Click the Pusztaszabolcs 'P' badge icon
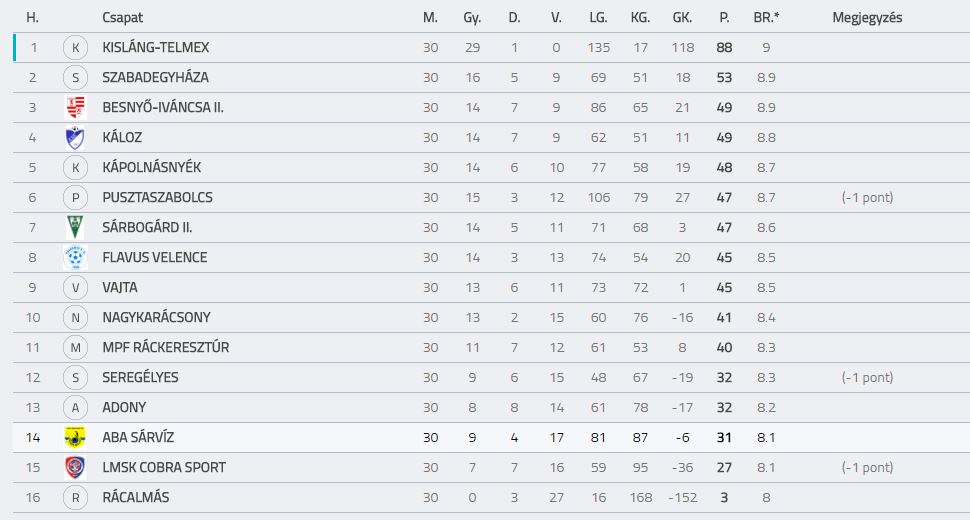 (x=75, y=198)
